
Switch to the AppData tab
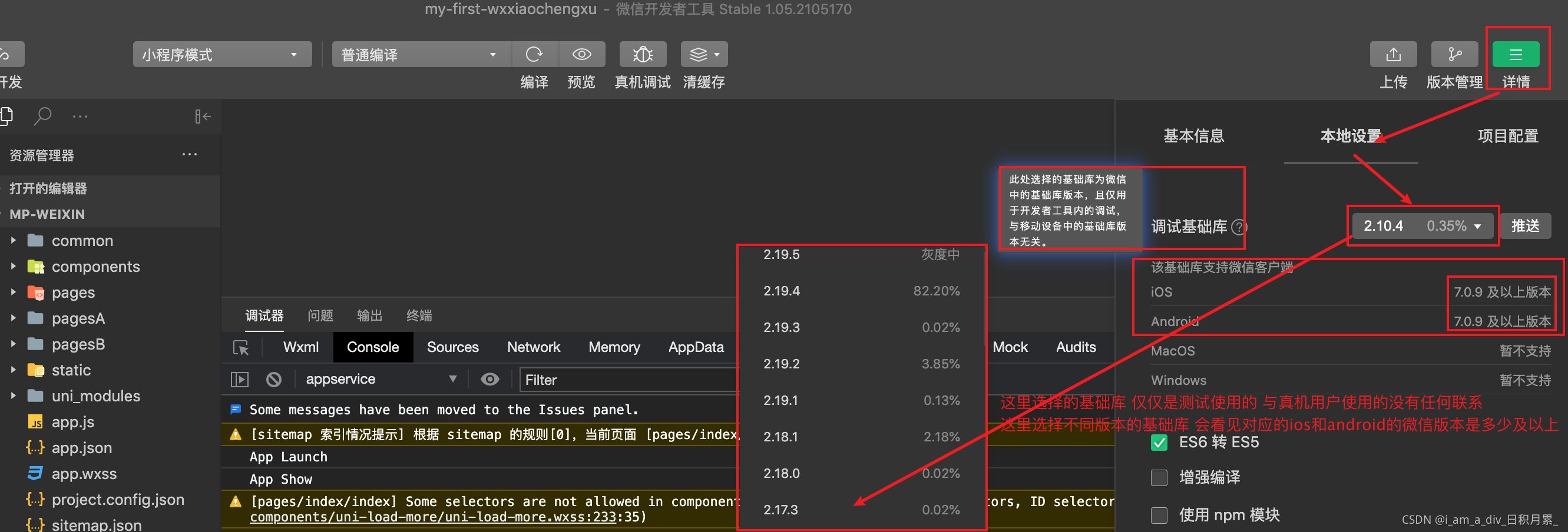click(696, 347)
